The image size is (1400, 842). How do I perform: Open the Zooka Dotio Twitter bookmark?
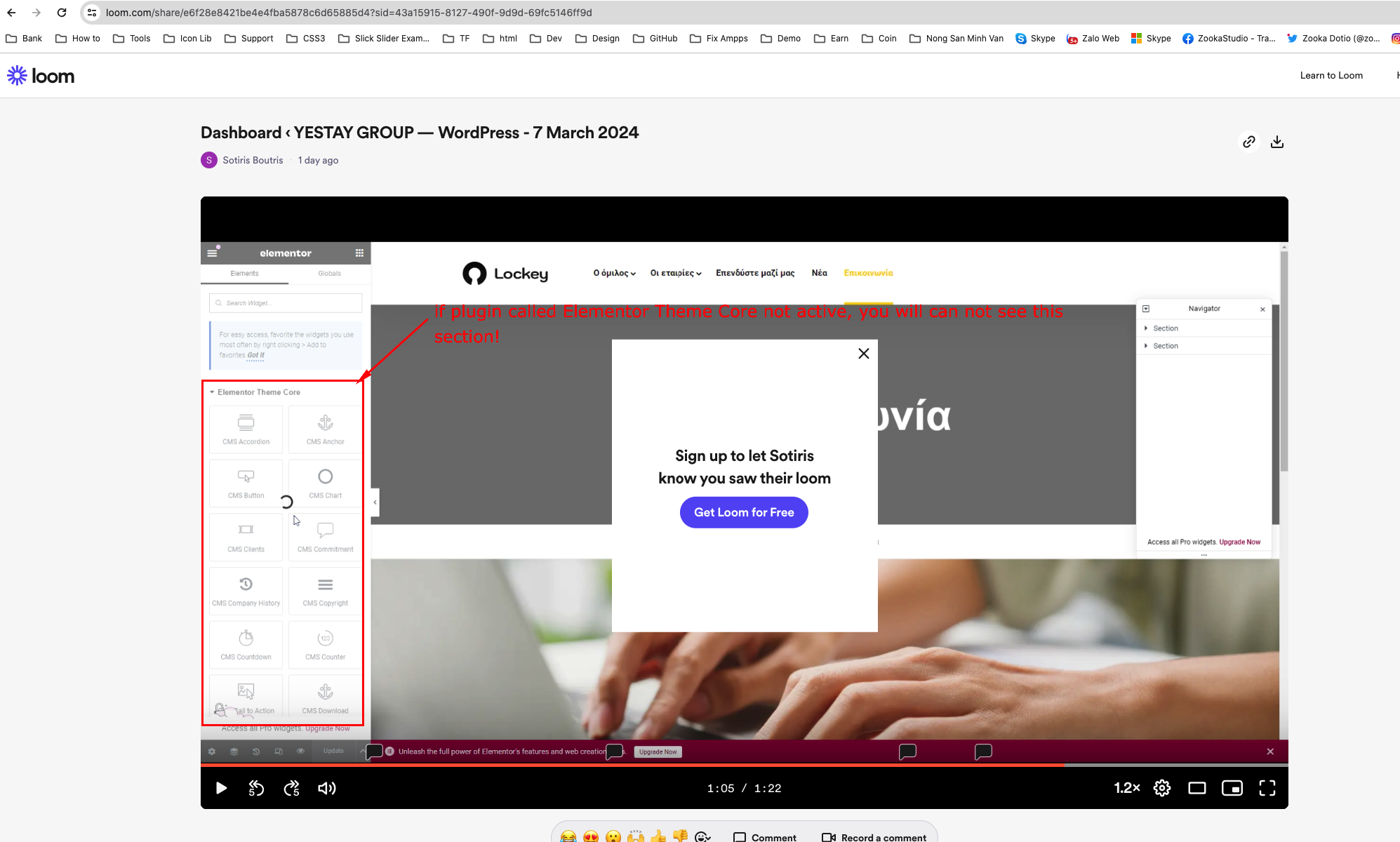click(1333, 39)
